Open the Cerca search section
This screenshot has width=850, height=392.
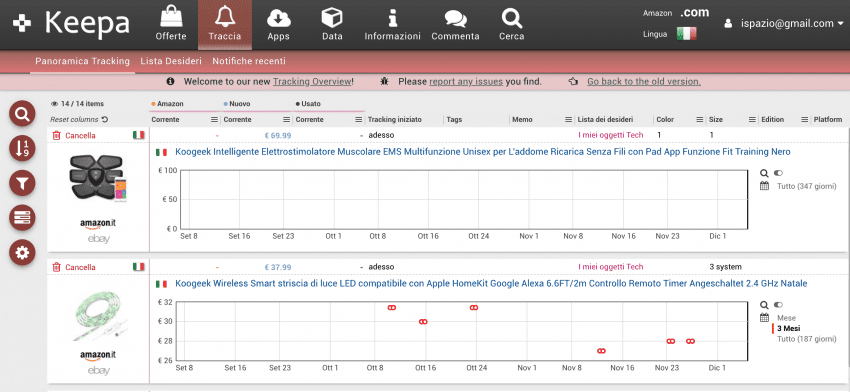512,24
